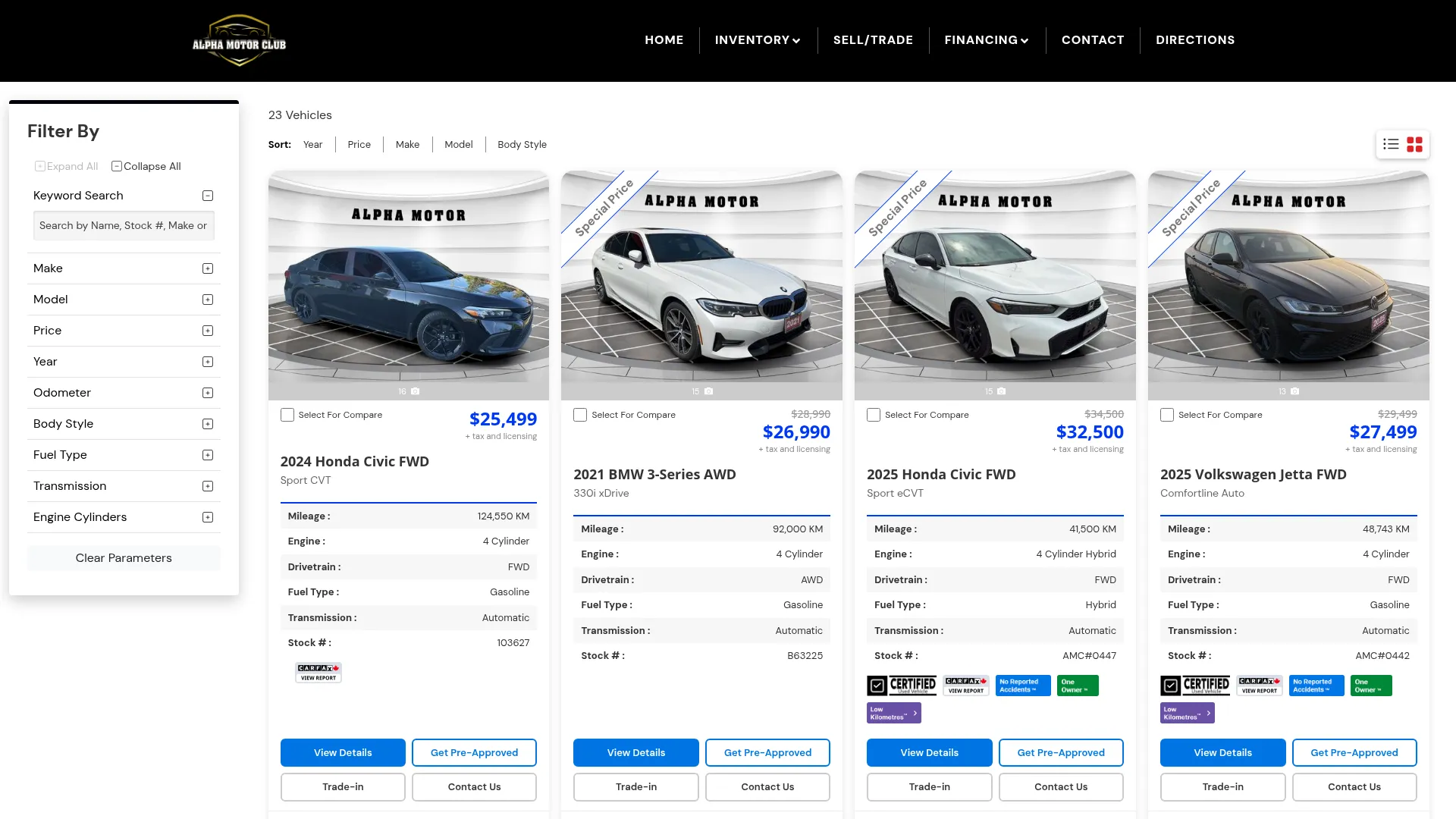Open CARFAX report badge for 2025 Honda Civic
The image size is (1456, 819).
(x=966, y=686)
